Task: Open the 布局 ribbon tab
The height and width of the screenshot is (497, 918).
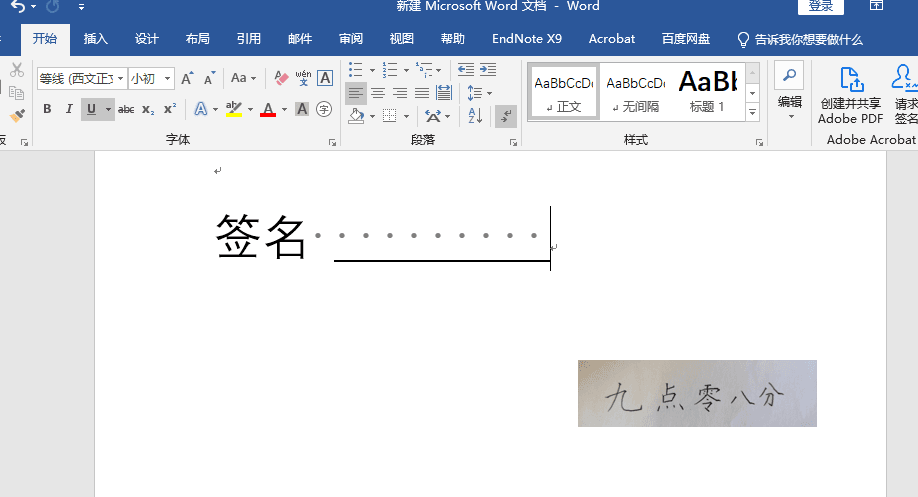Action: pos(198,39)
